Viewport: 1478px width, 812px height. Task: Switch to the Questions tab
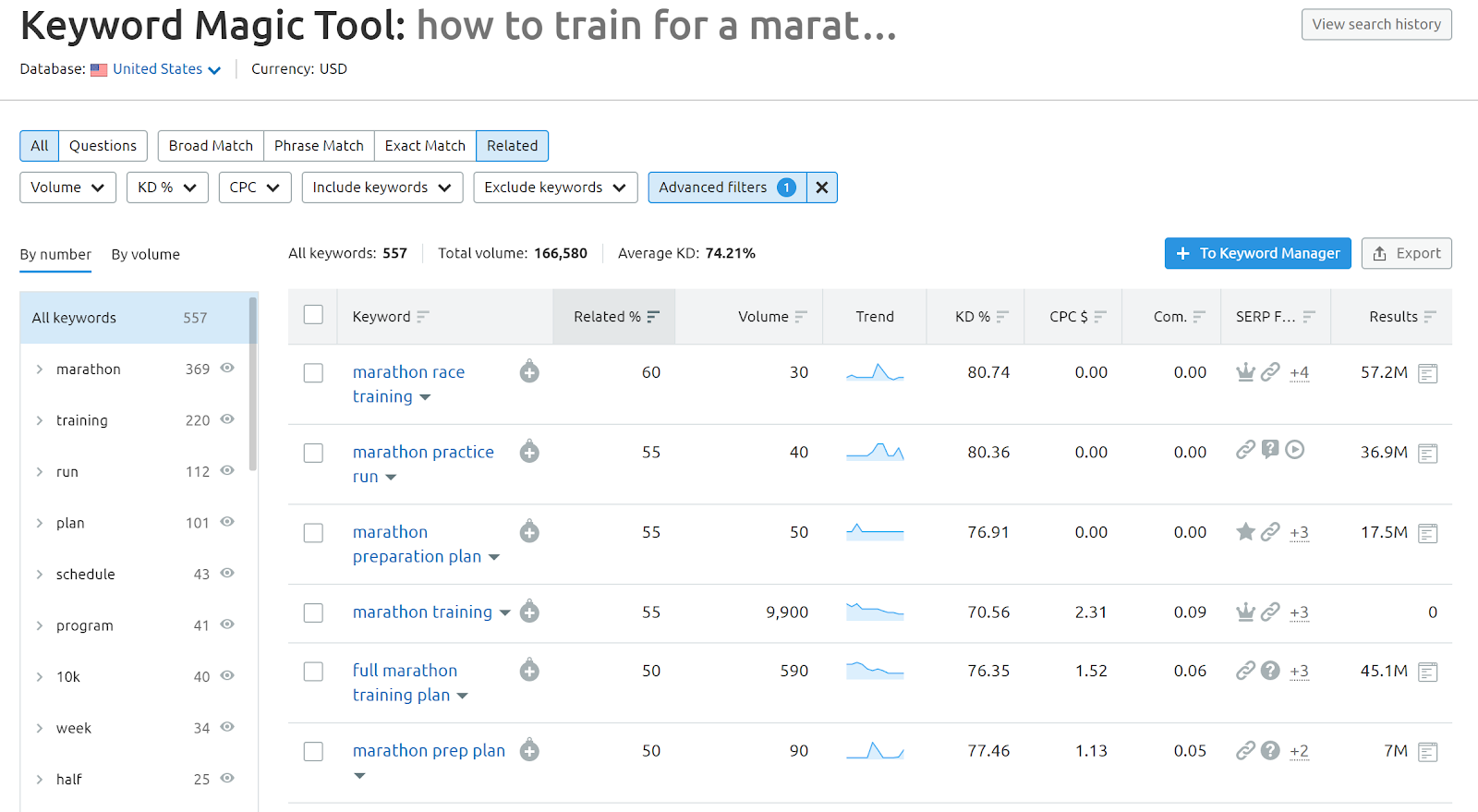tap(103, 146)
